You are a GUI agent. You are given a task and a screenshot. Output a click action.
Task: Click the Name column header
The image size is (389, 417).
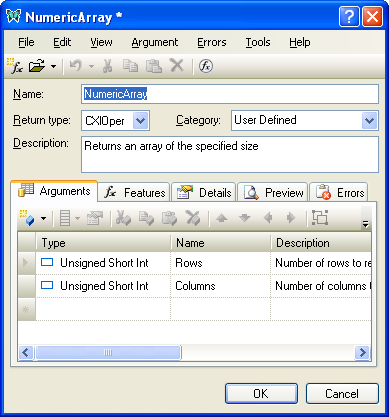(x=221, y=243)
